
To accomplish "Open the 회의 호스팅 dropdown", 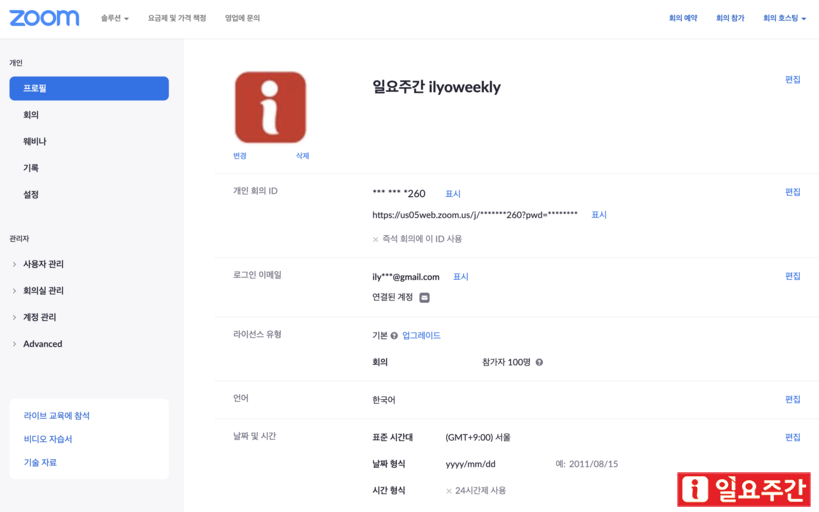I will pos(784,18).
